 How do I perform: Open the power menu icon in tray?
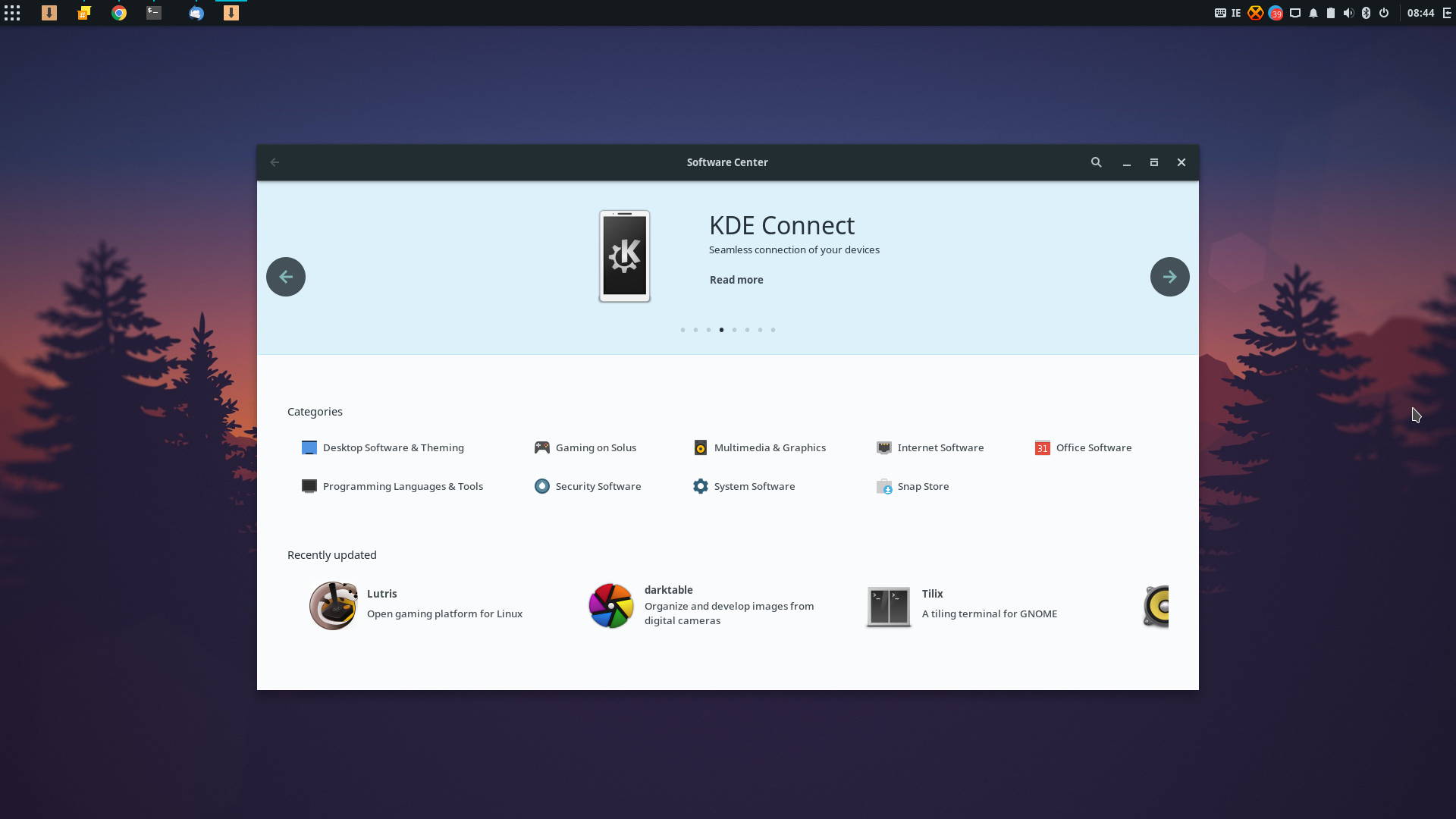click(1384, 13)
